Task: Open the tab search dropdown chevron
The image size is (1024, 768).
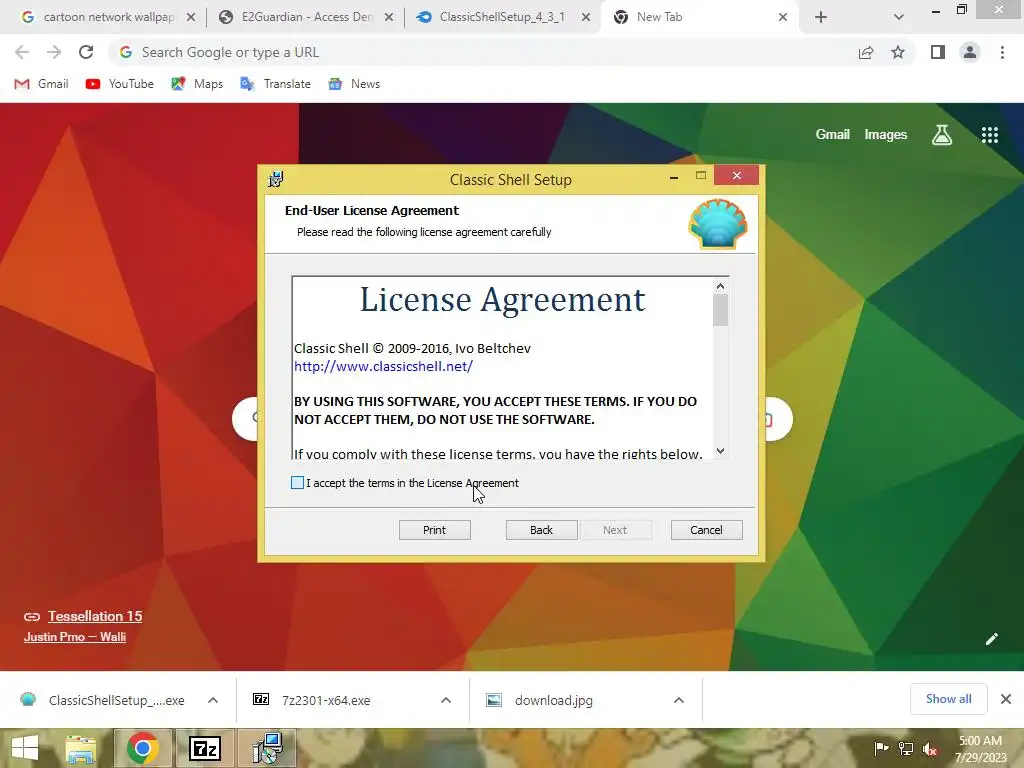Action: 899,18
